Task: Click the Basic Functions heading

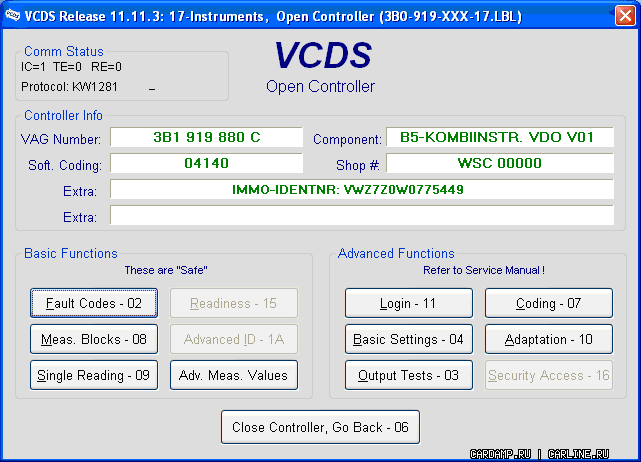Action: tap(71, 253)
